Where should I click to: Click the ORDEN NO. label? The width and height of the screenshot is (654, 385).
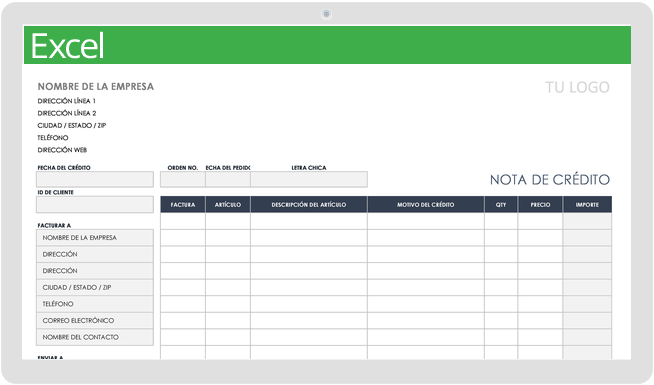point(183,168)
